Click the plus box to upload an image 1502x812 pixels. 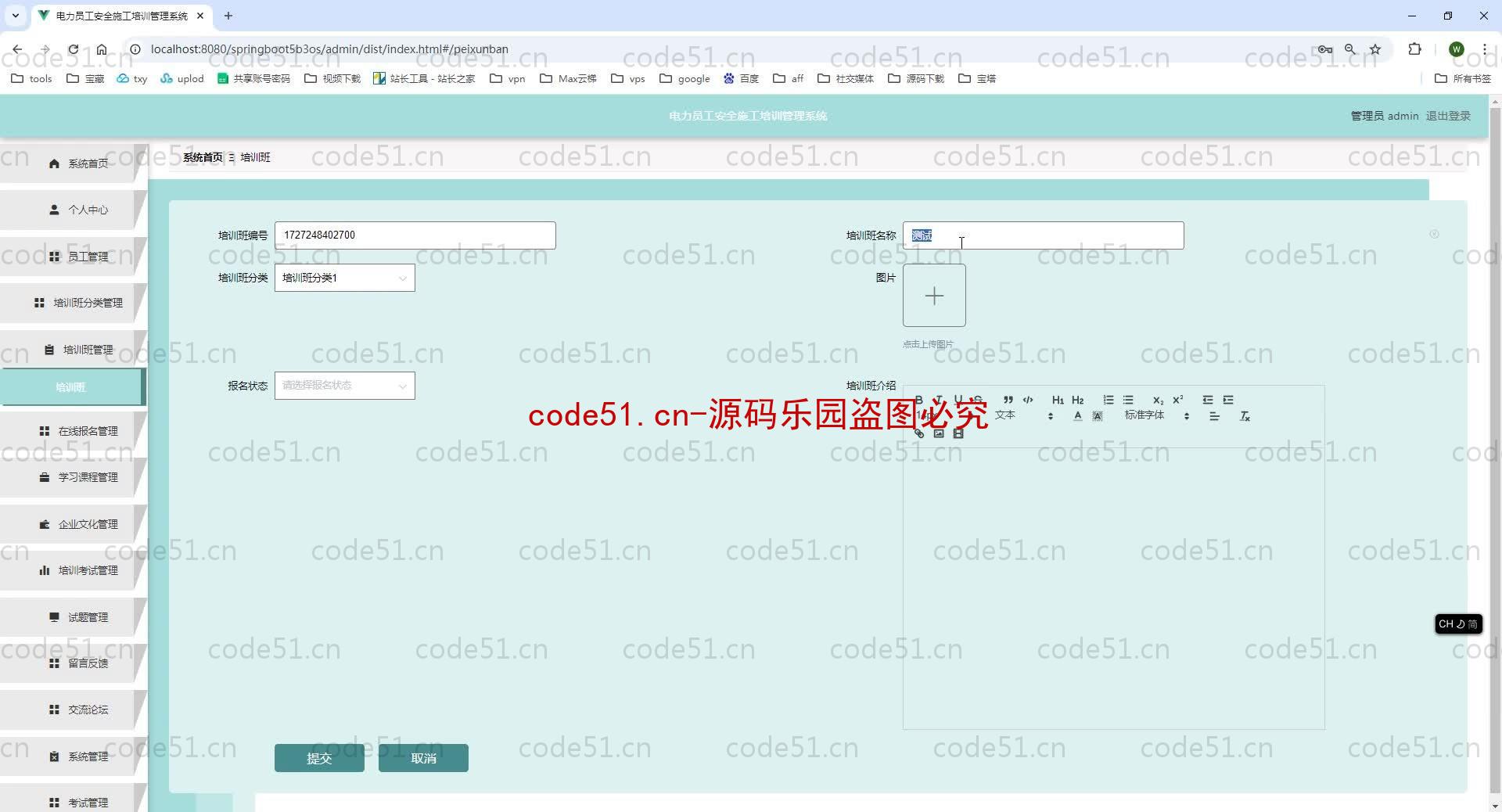934,296
